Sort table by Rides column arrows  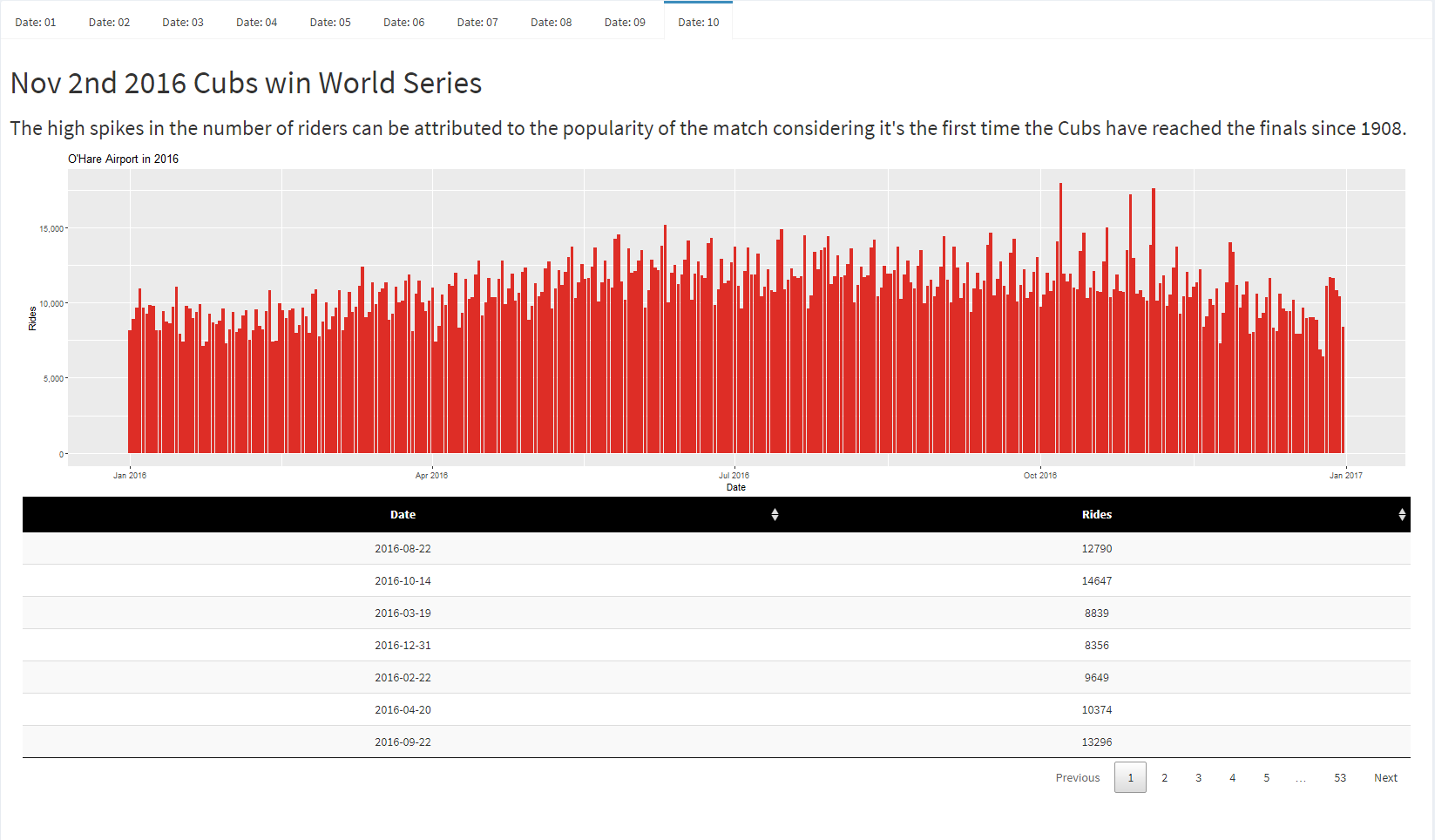tap(1401, 515)
